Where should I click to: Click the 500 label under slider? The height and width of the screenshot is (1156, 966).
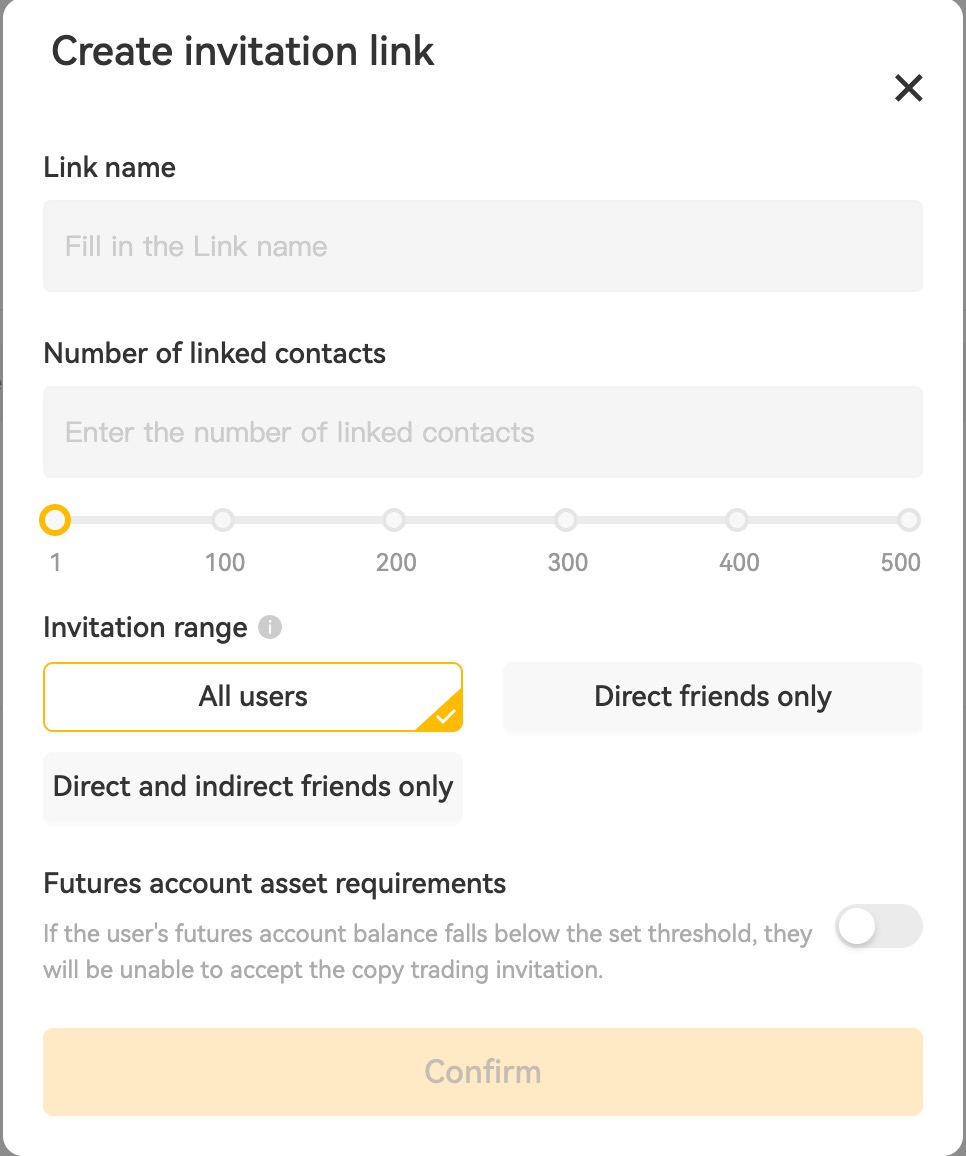pyautogui.click(x=900, y=562)
